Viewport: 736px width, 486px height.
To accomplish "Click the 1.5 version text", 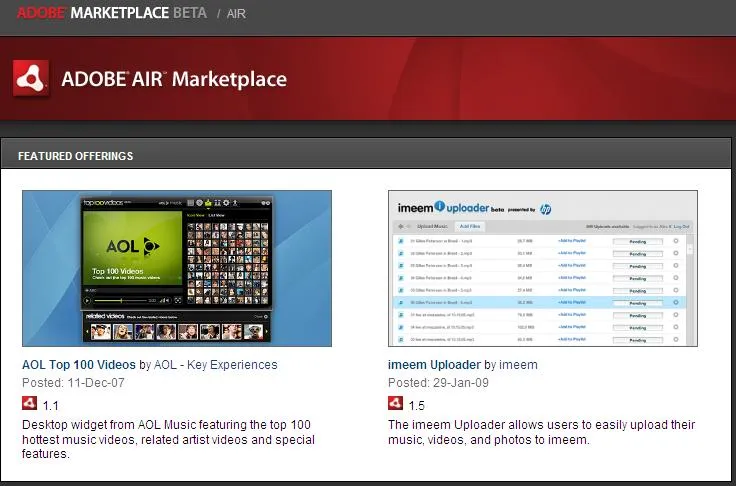I will point(416,406).
